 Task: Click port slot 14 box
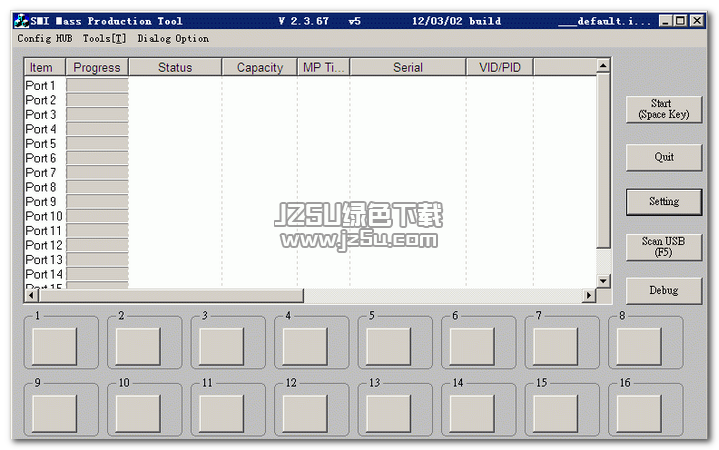click(472, 414)
